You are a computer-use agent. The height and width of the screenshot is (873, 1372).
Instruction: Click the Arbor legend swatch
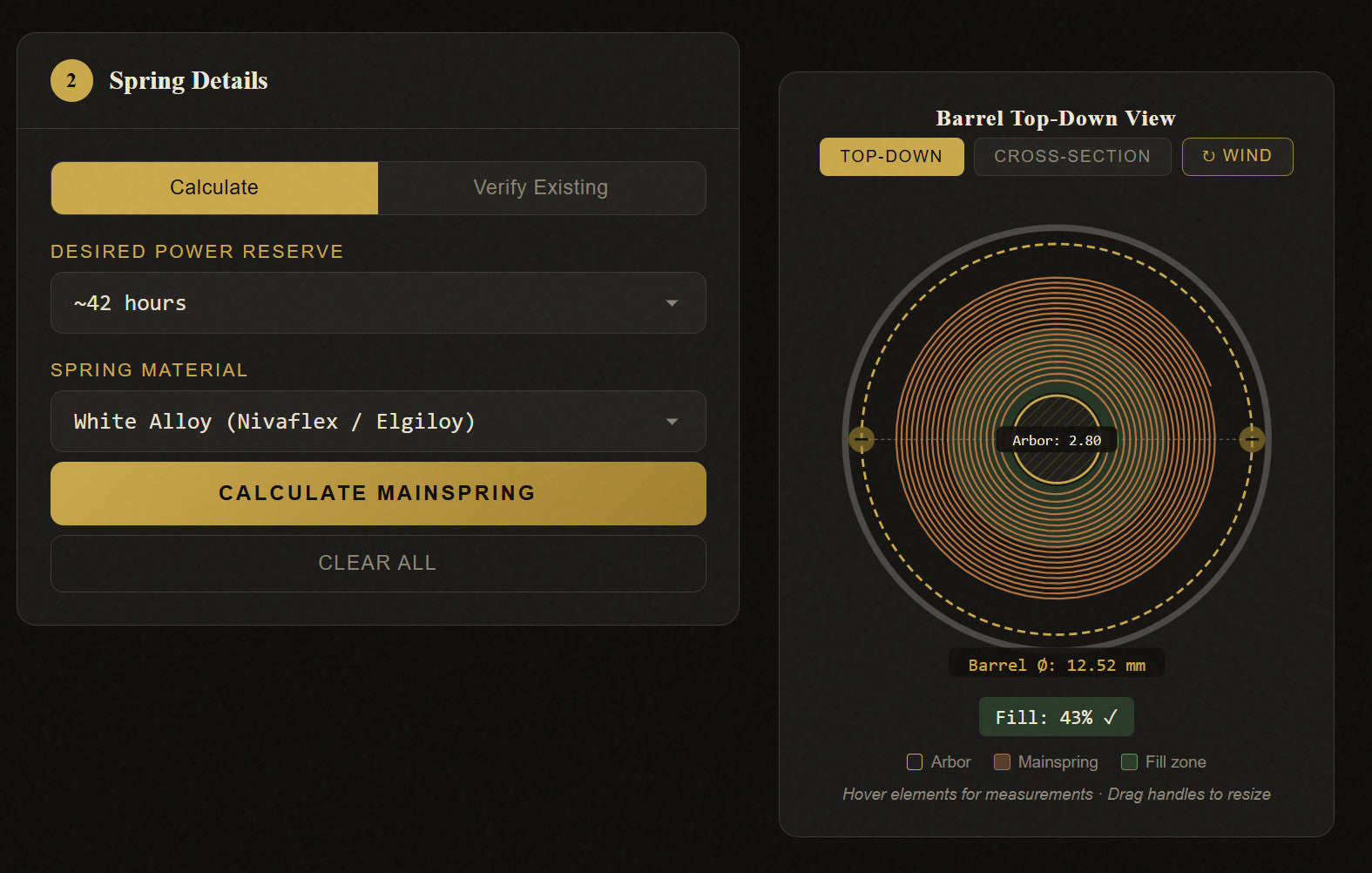coord(915,762)
